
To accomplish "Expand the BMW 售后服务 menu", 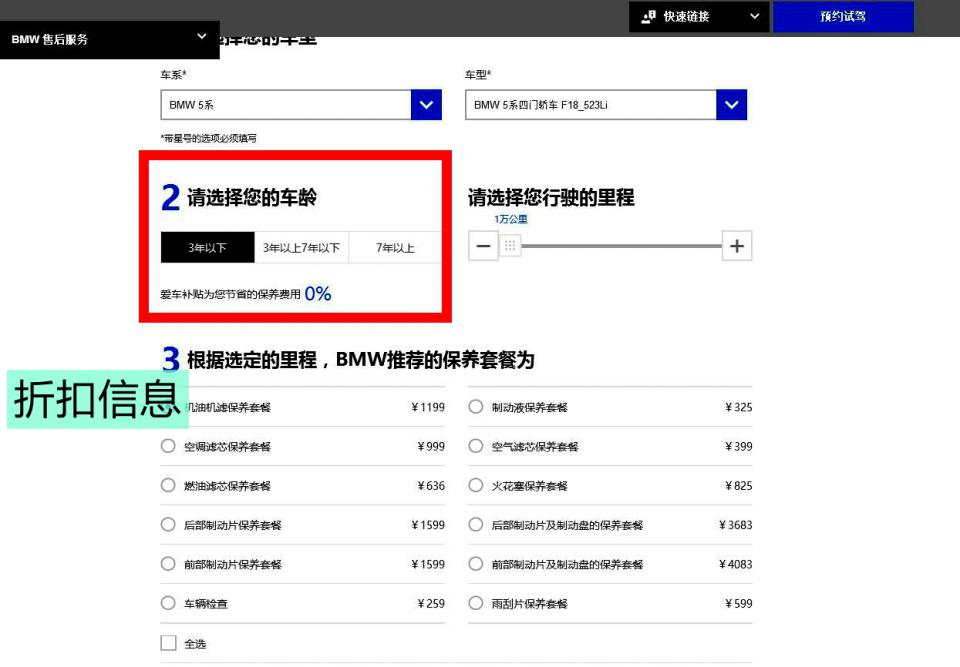I will click(x=110, y=40).
